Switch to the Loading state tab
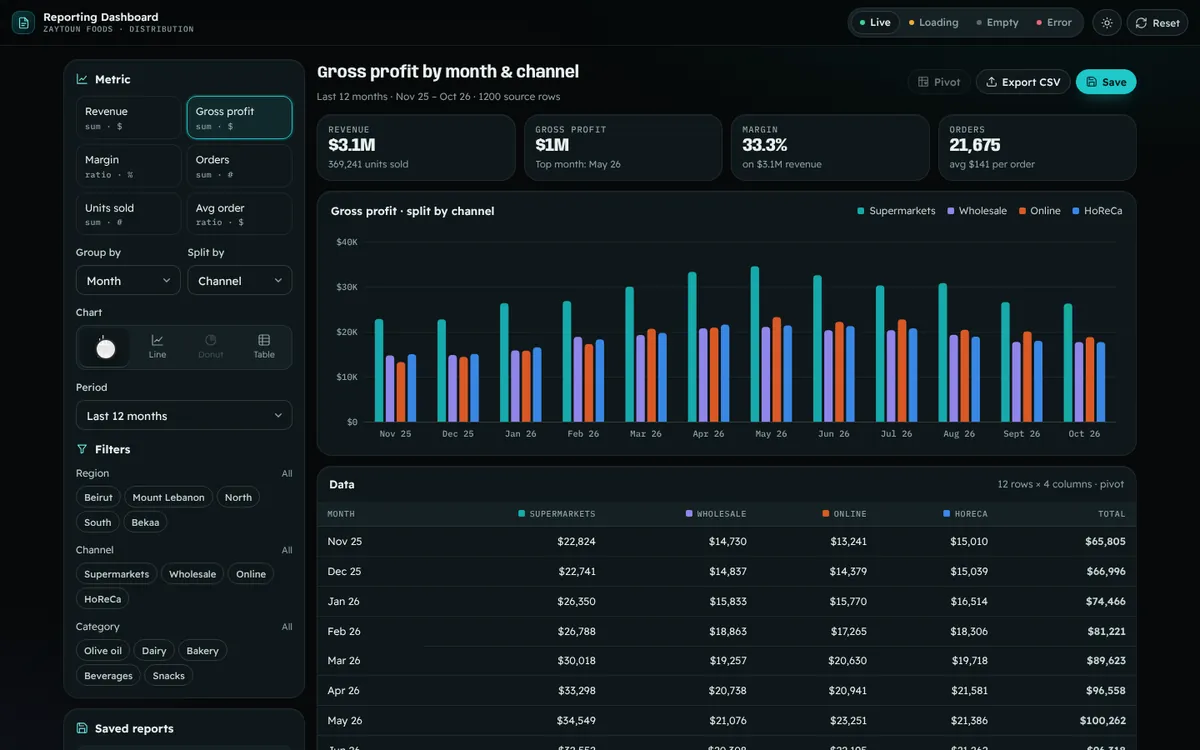The width and height of the screenshot is (1200, 750). pyautogui.click(x=933, y=23)
